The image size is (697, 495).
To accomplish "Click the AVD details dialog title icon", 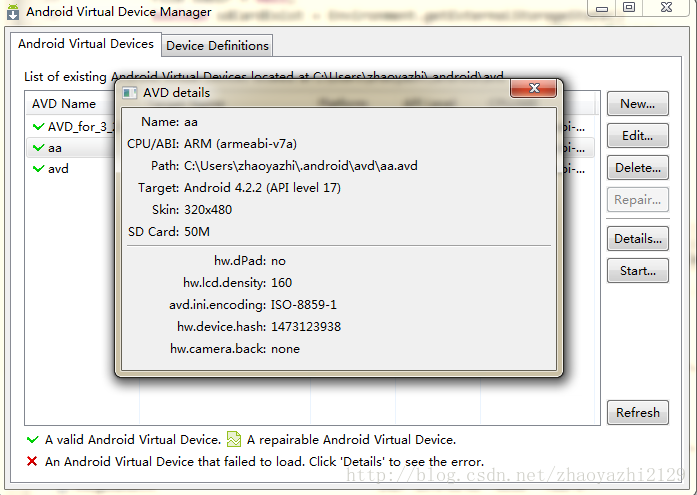I will click(129, 92).
